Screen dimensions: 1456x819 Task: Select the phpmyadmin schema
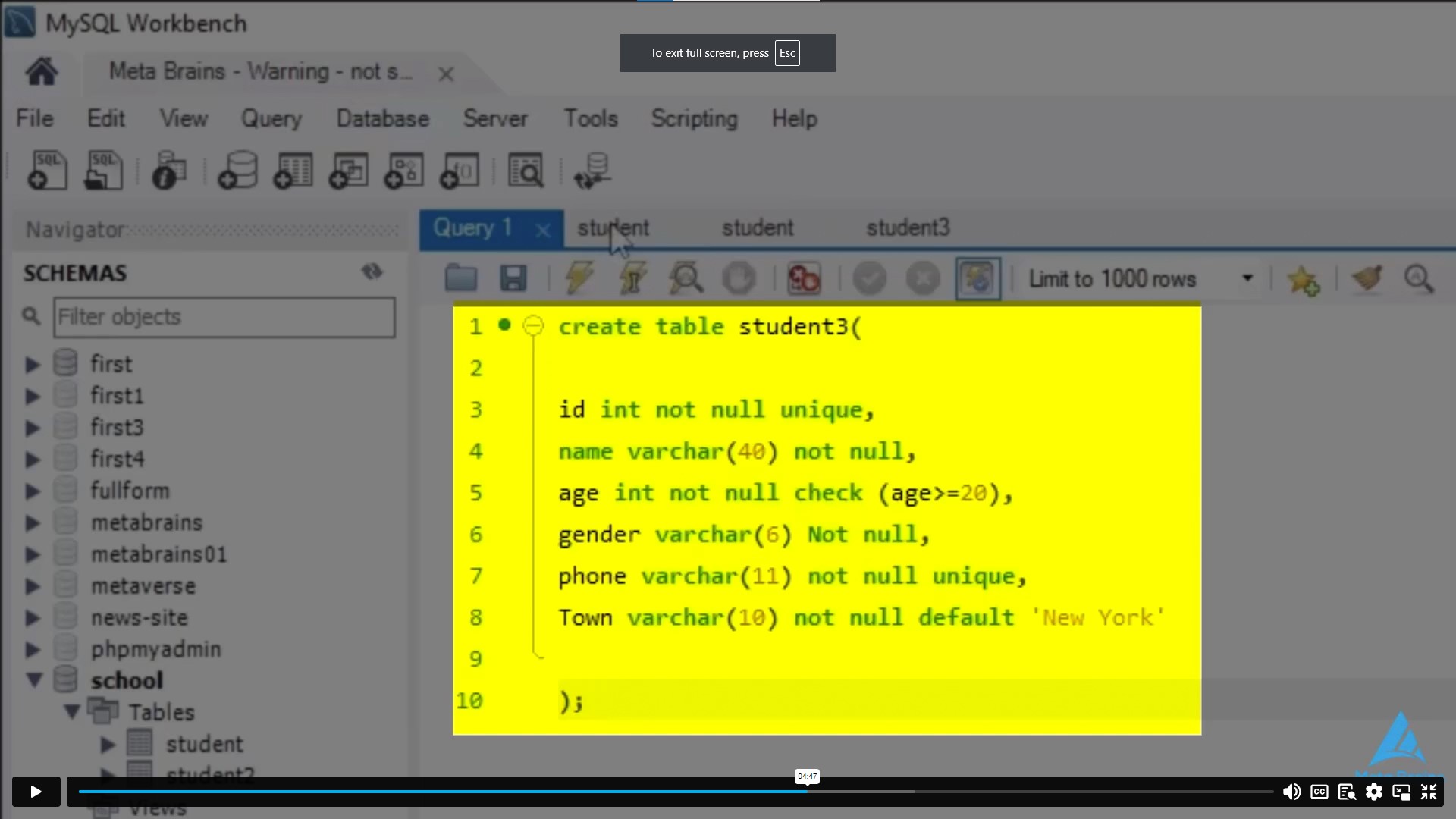(155, 650)
